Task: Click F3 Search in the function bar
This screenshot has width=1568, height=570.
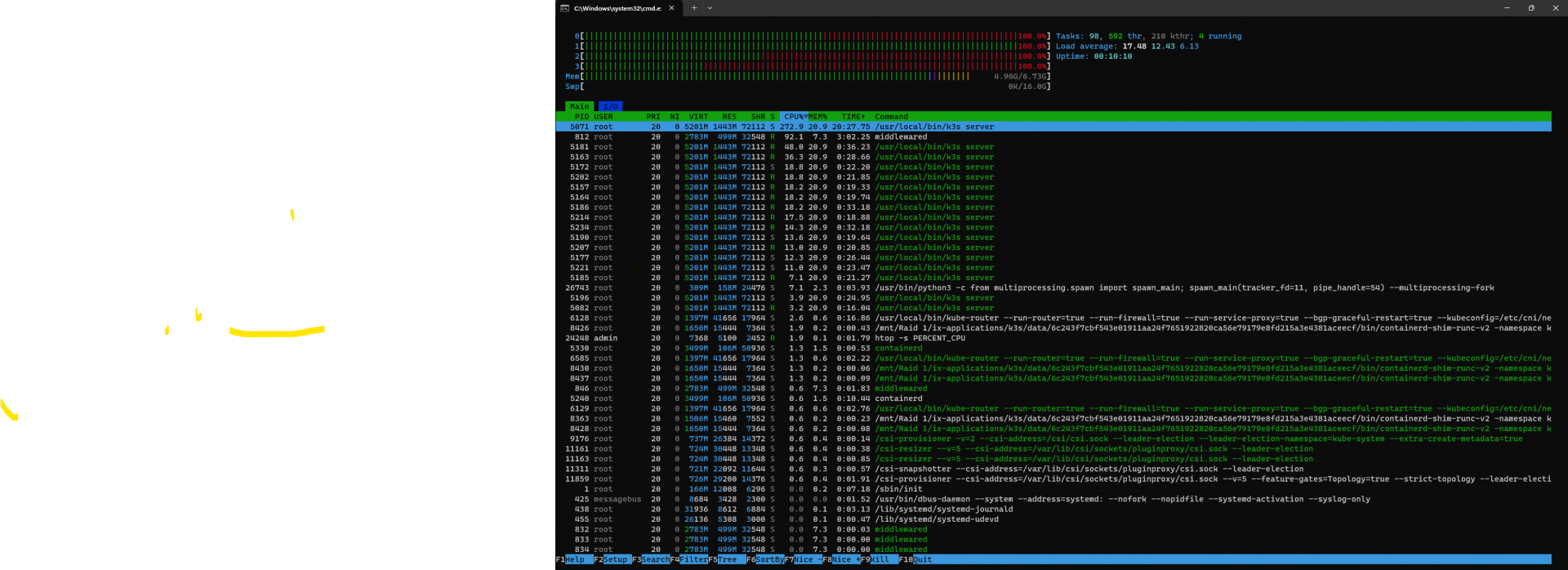Action: click(655, 559)
